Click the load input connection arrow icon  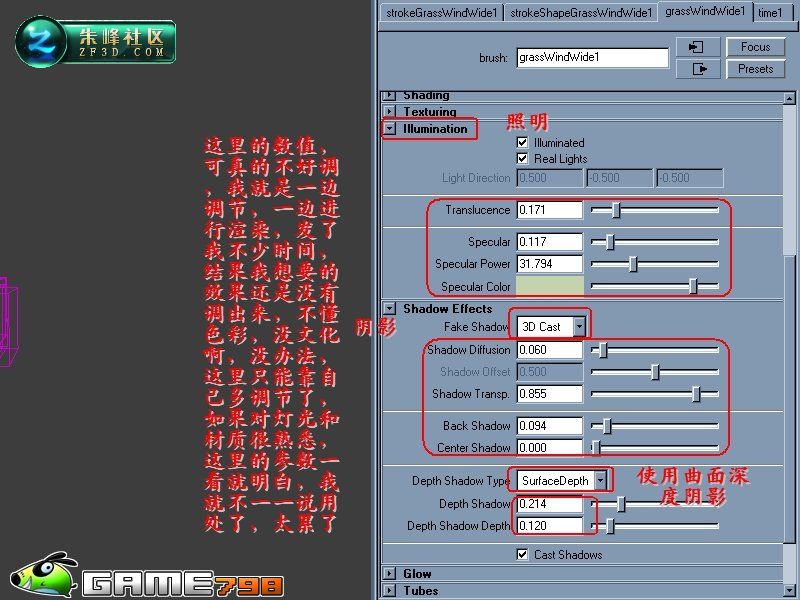pyautogui.click(x=697, y=47)
